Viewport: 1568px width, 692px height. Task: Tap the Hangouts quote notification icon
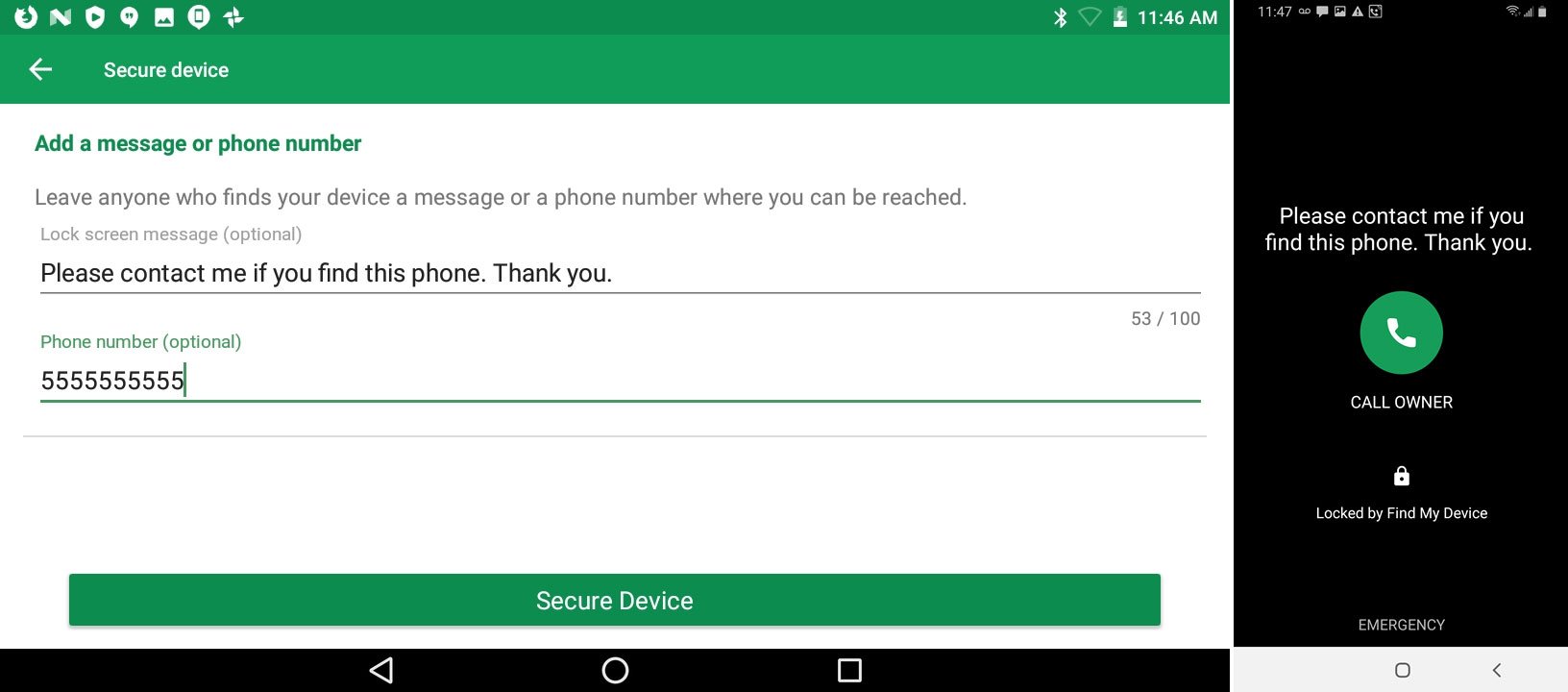coord(129,17)
